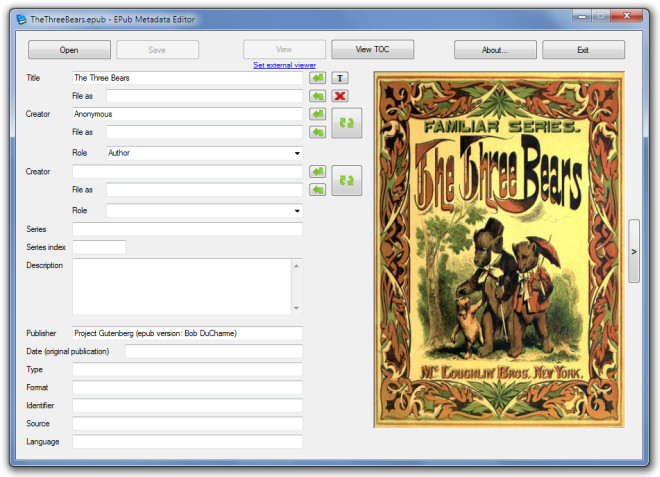Viewport: 660px width, 477px height.
Task: Open the View TOC button
Action: [x=373, y=49]
